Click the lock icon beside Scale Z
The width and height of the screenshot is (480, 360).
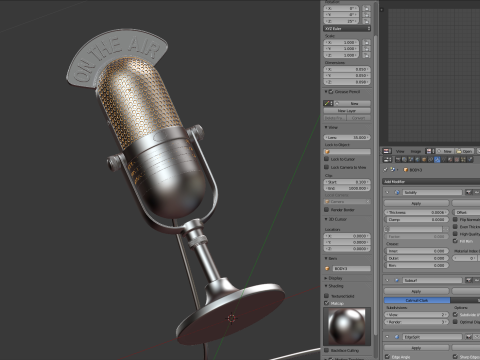366,55
